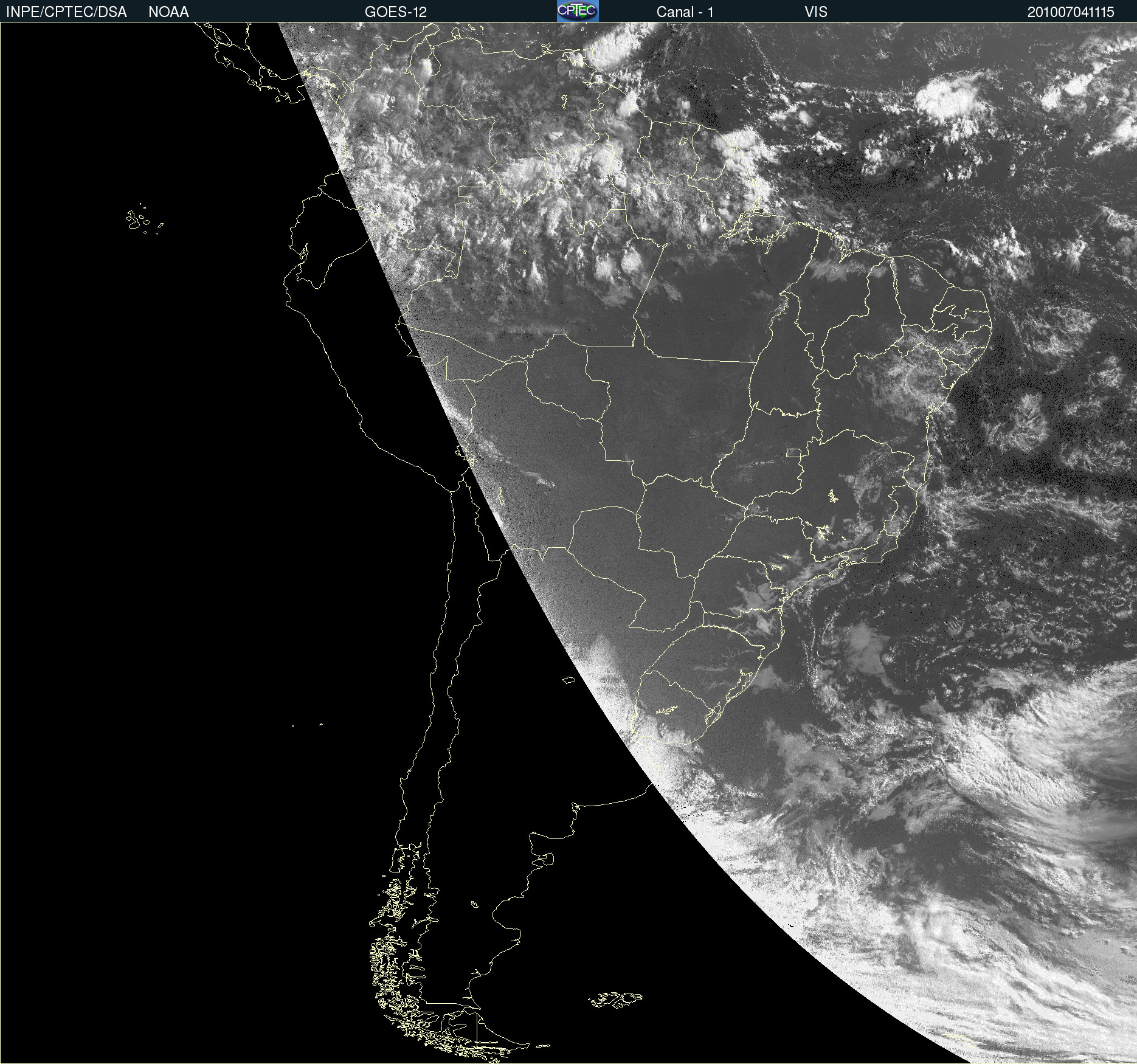Click the CPTEC logo in the header
1137x1064 pixels.
coord(578,11)
